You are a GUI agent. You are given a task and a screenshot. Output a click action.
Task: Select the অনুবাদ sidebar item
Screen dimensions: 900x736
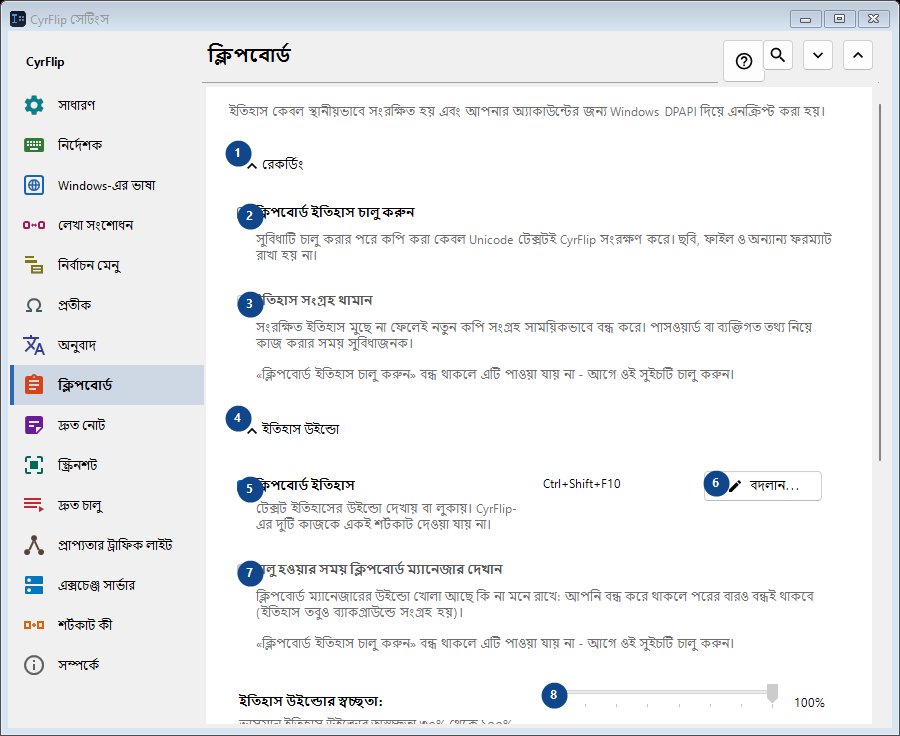tap(107, 345)
